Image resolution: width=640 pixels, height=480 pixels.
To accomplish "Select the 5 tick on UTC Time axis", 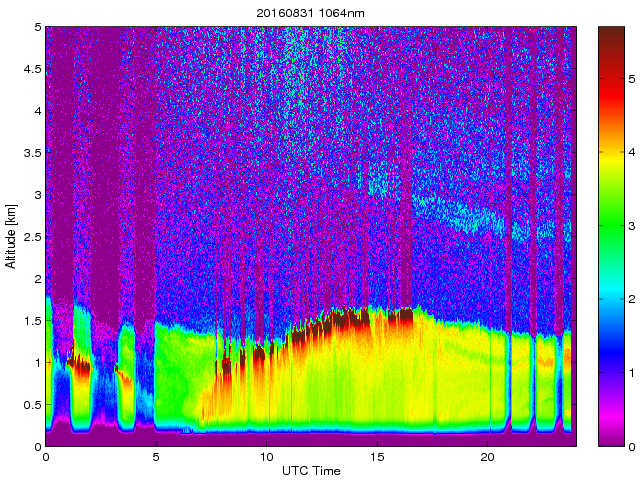I will click(x=156, y=456).
